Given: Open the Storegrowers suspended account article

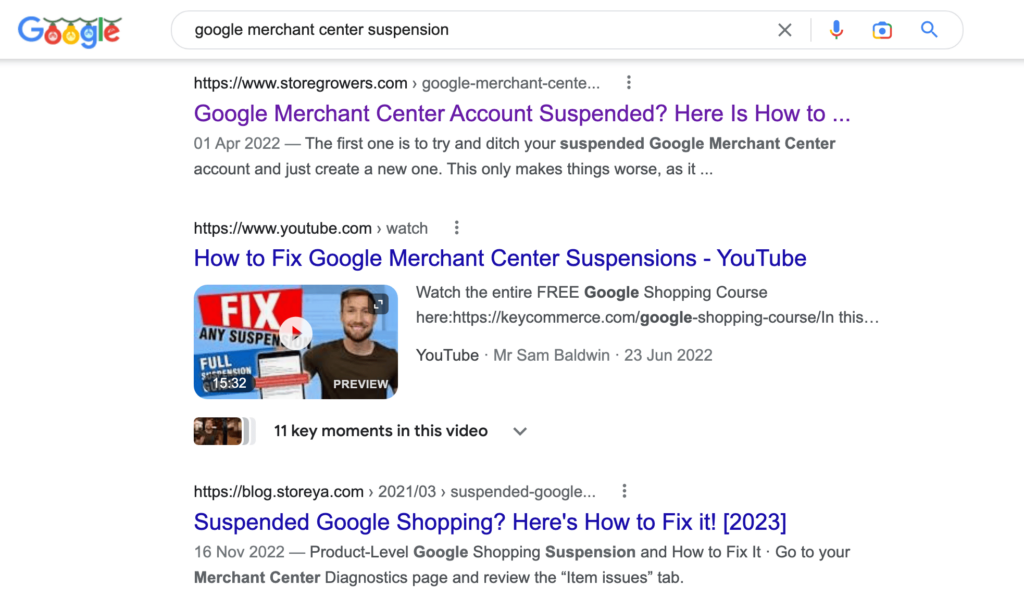Looking at the screenshot, I should click(x=520, y=113).
